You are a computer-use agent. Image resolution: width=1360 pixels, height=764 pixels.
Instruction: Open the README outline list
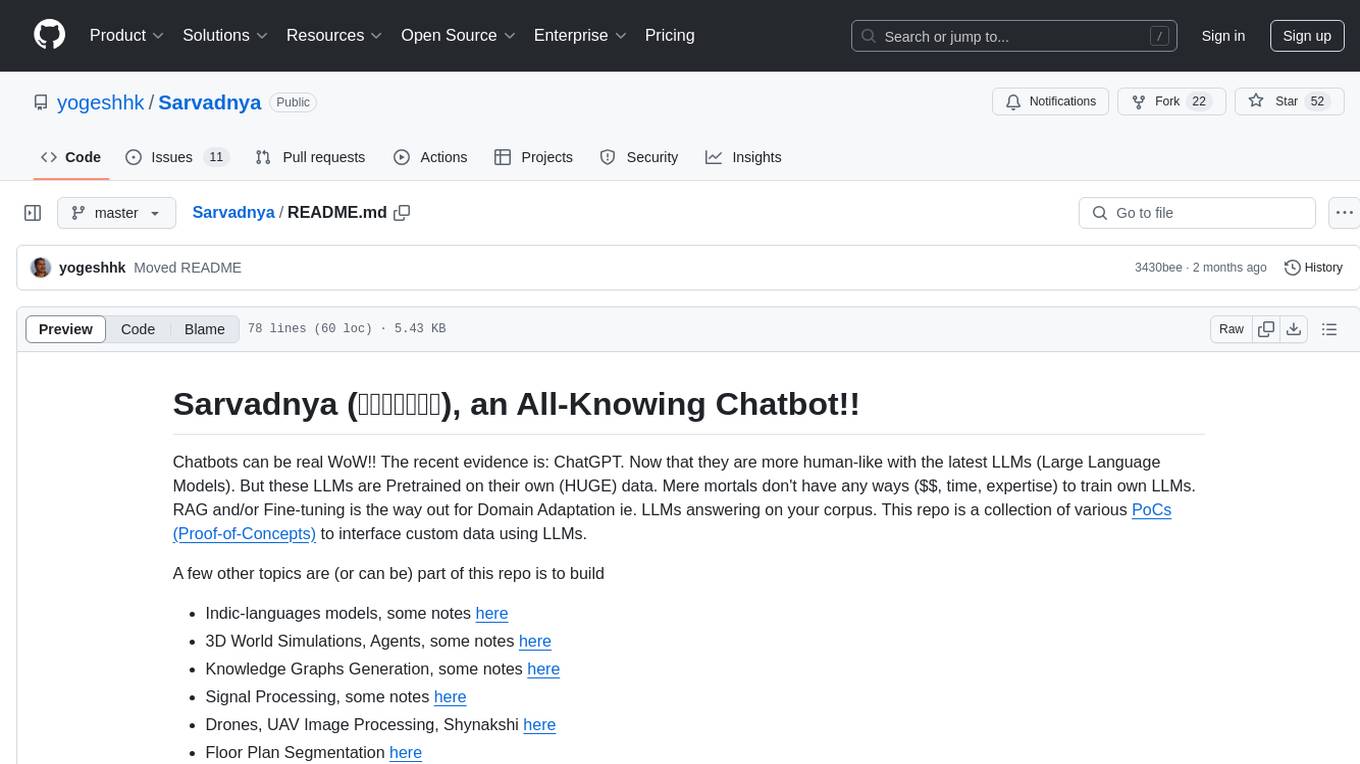click(1329, 329)
